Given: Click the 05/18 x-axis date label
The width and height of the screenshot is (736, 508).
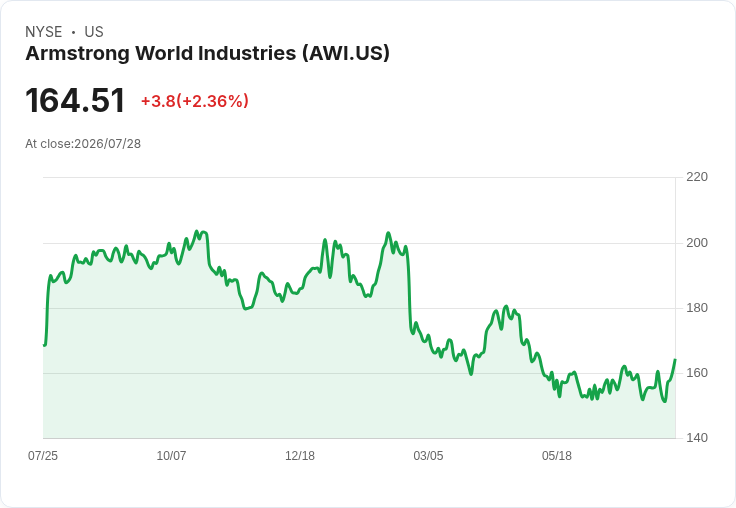Looking at the screenshot, I should coord(557,456).
